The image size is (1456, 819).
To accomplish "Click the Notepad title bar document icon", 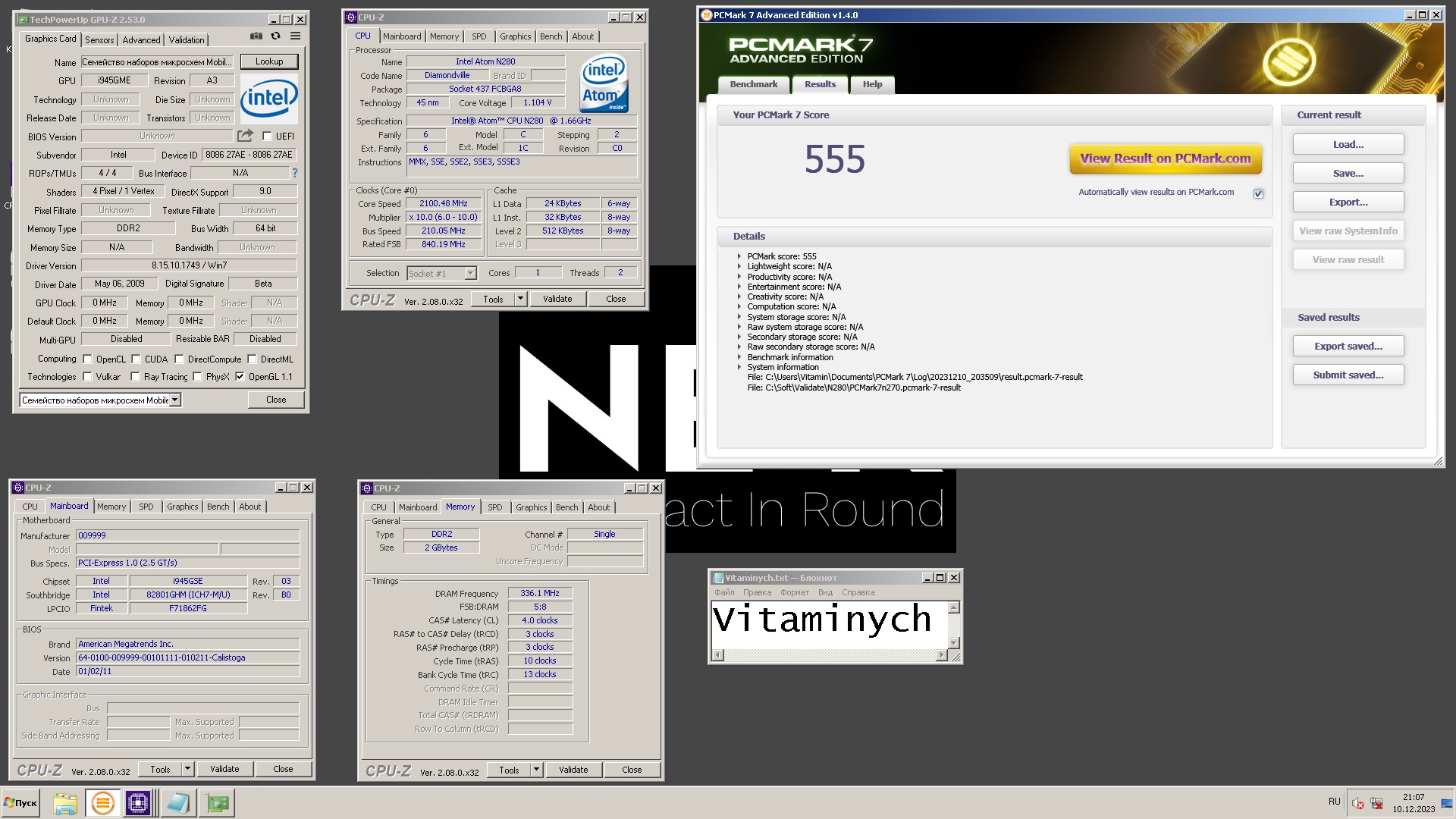I will (x=718, y=578).
